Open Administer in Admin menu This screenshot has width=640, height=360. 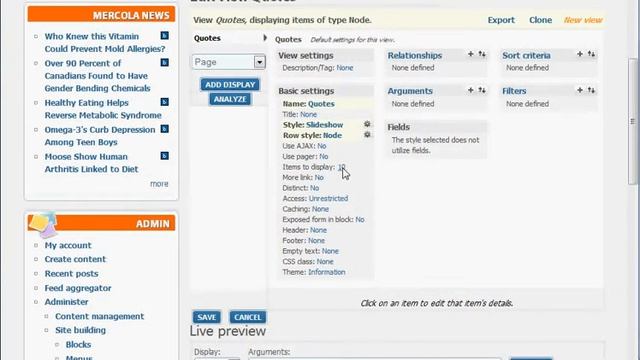pyautogui.click(x=67, y=302)
